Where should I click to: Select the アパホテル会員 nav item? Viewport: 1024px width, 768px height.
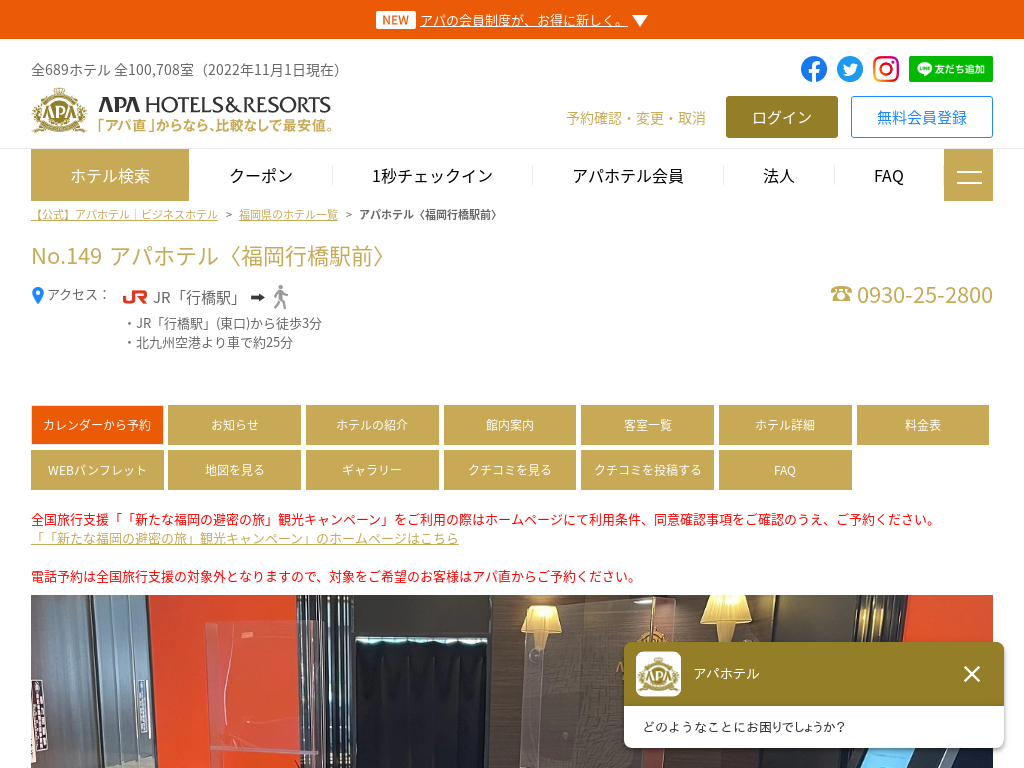[x=628, y=176]
